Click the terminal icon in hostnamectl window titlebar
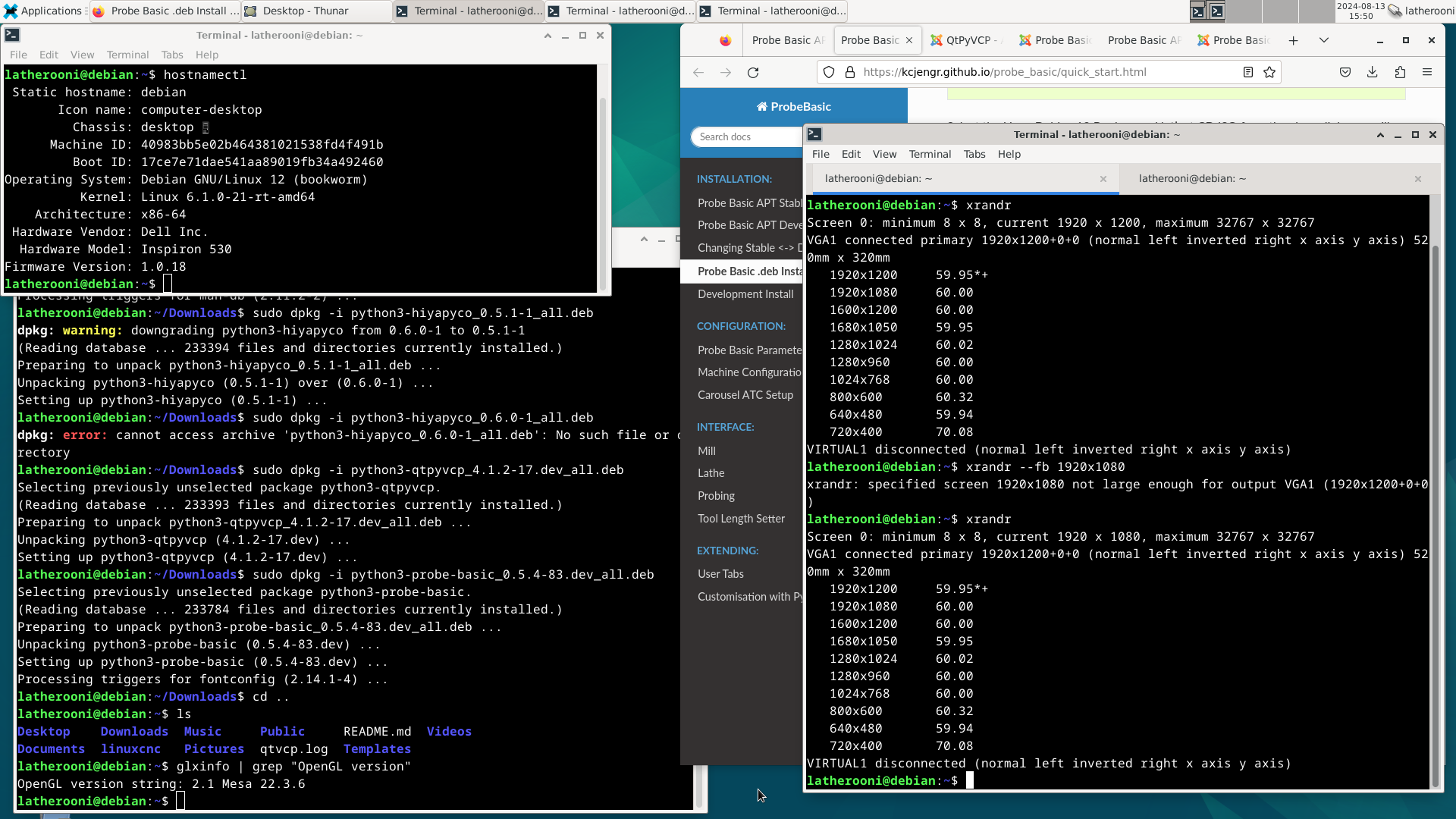 point(12,35)
